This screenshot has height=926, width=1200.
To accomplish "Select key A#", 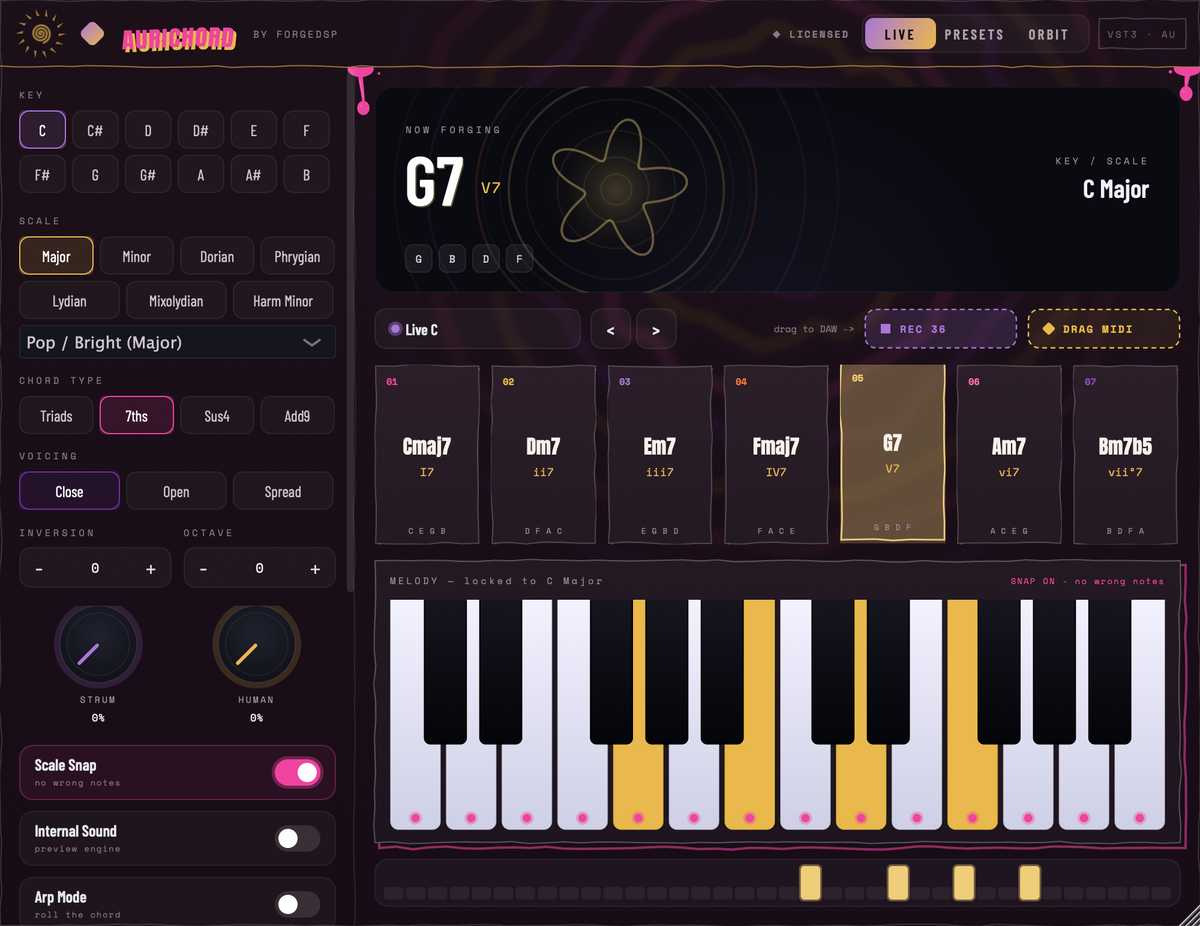I will (253, 174).
